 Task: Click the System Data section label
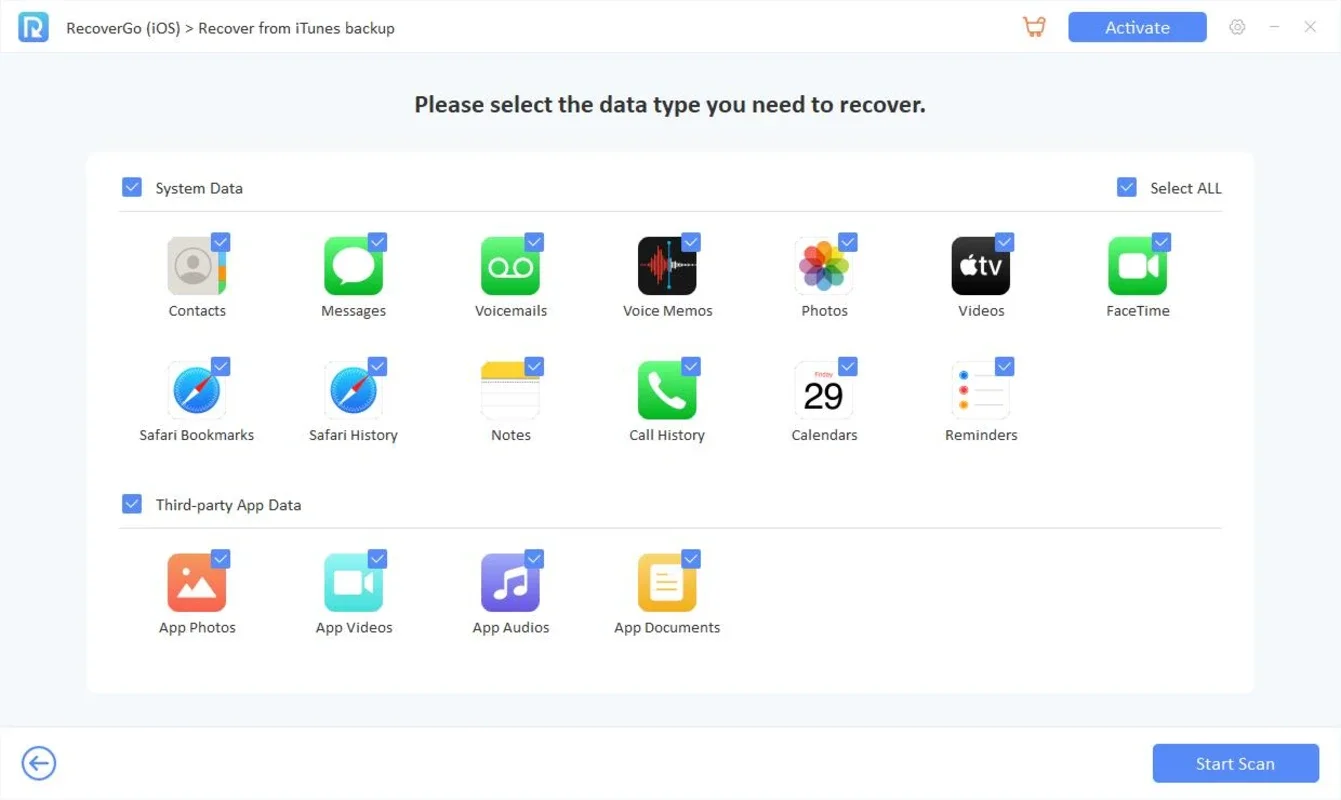[199, 188]
